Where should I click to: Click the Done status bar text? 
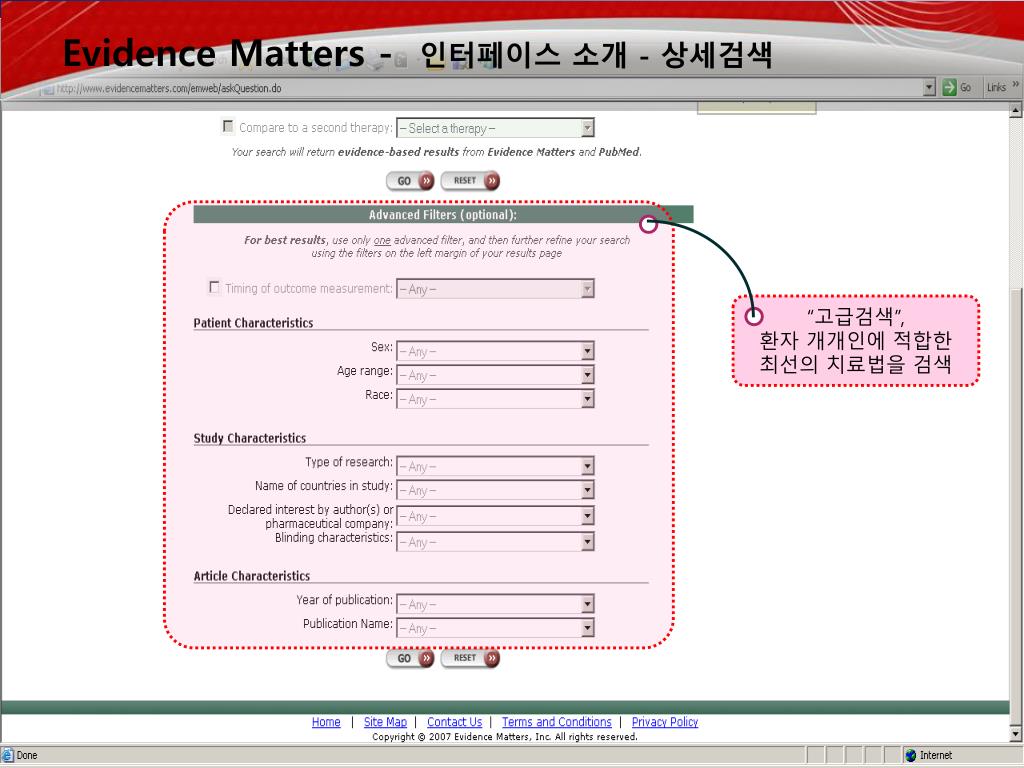pyautogui.click(x=27, y=755)
